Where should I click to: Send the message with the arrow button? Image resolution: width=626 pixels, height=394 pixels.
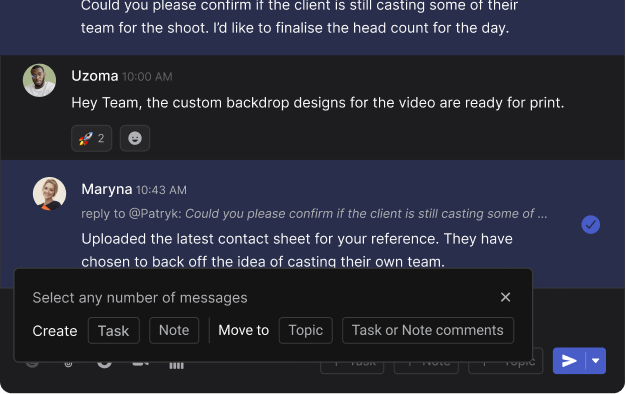(x=569, y=361)
